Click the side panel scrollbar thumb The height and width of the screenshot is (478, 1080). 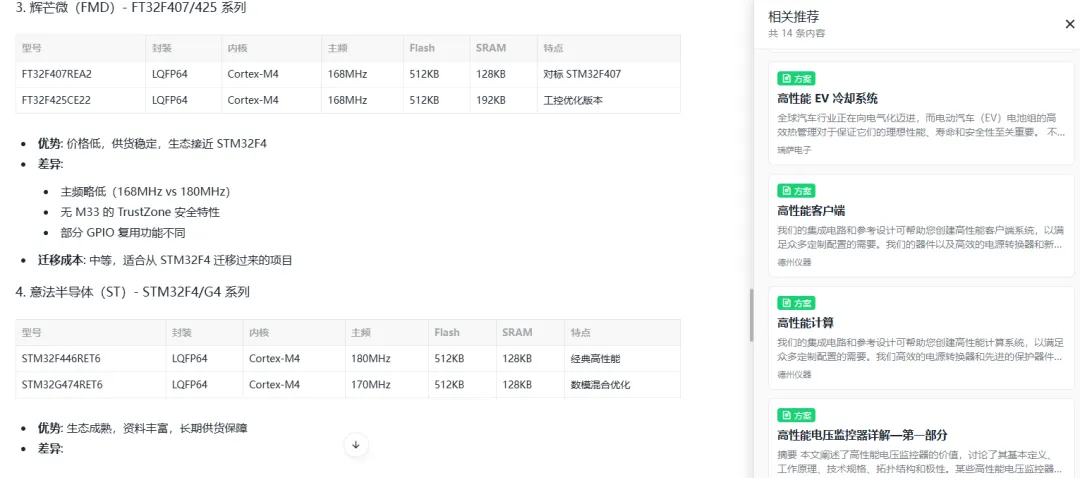[x=751, y=315]
